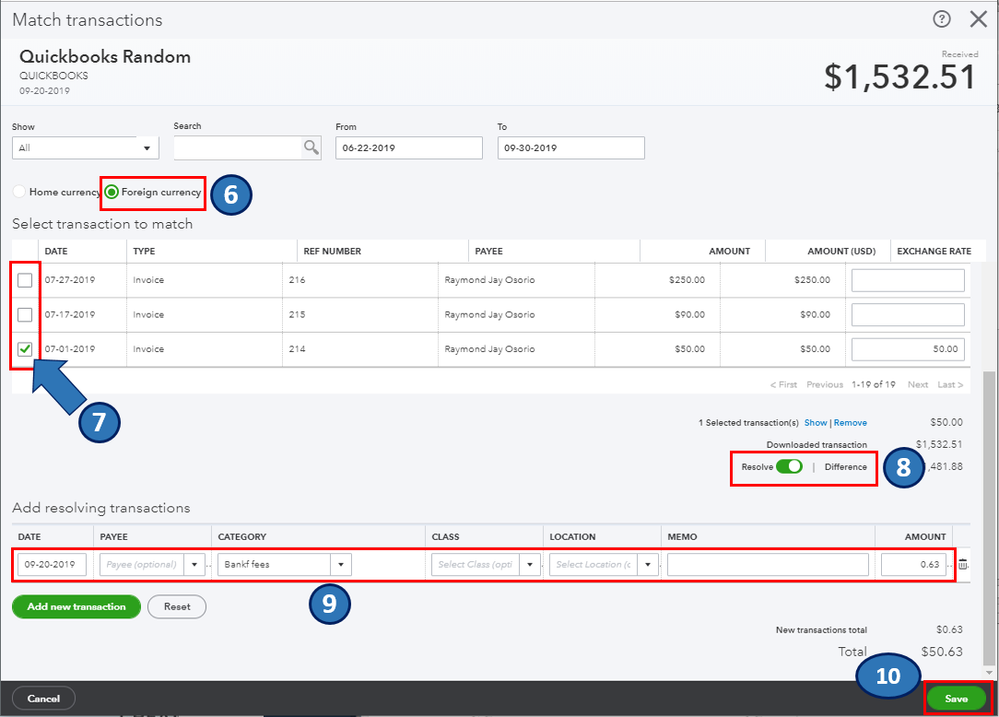Click the $1,532.51 received amount heading
This screenshot has width=999, height=717.
coord(900,77)
